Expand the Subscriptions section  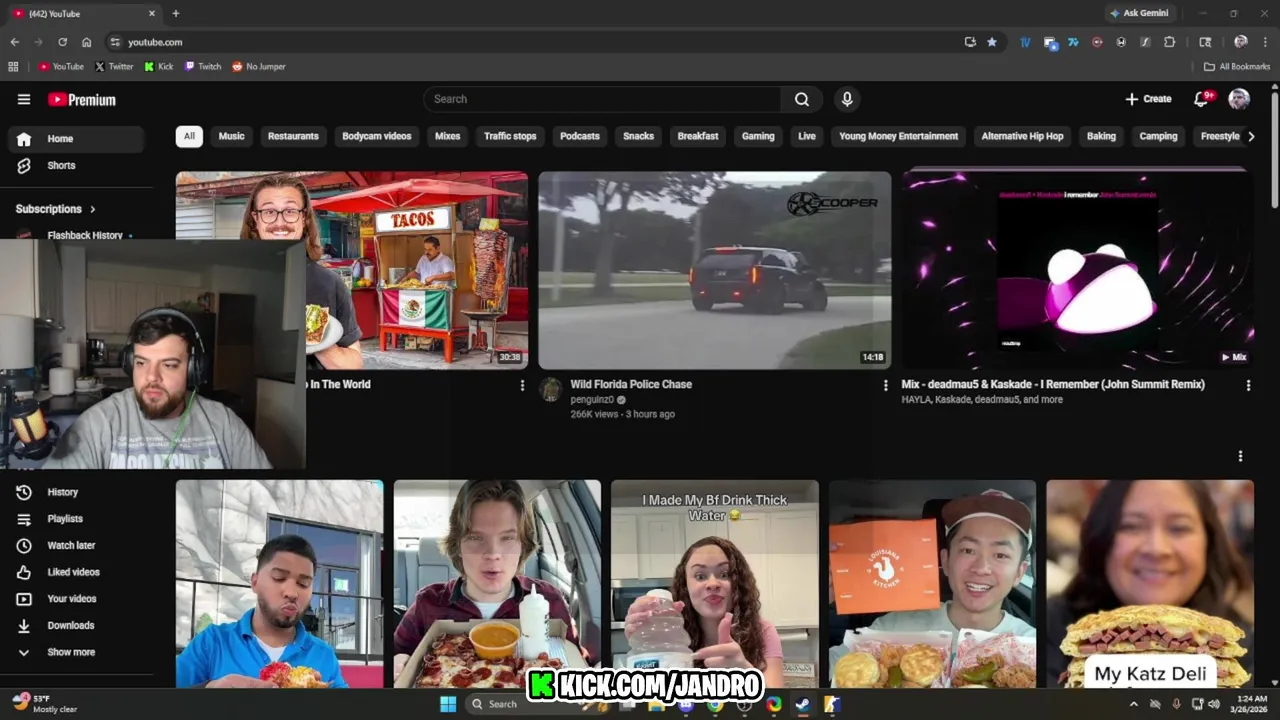[x=56, y=209]
